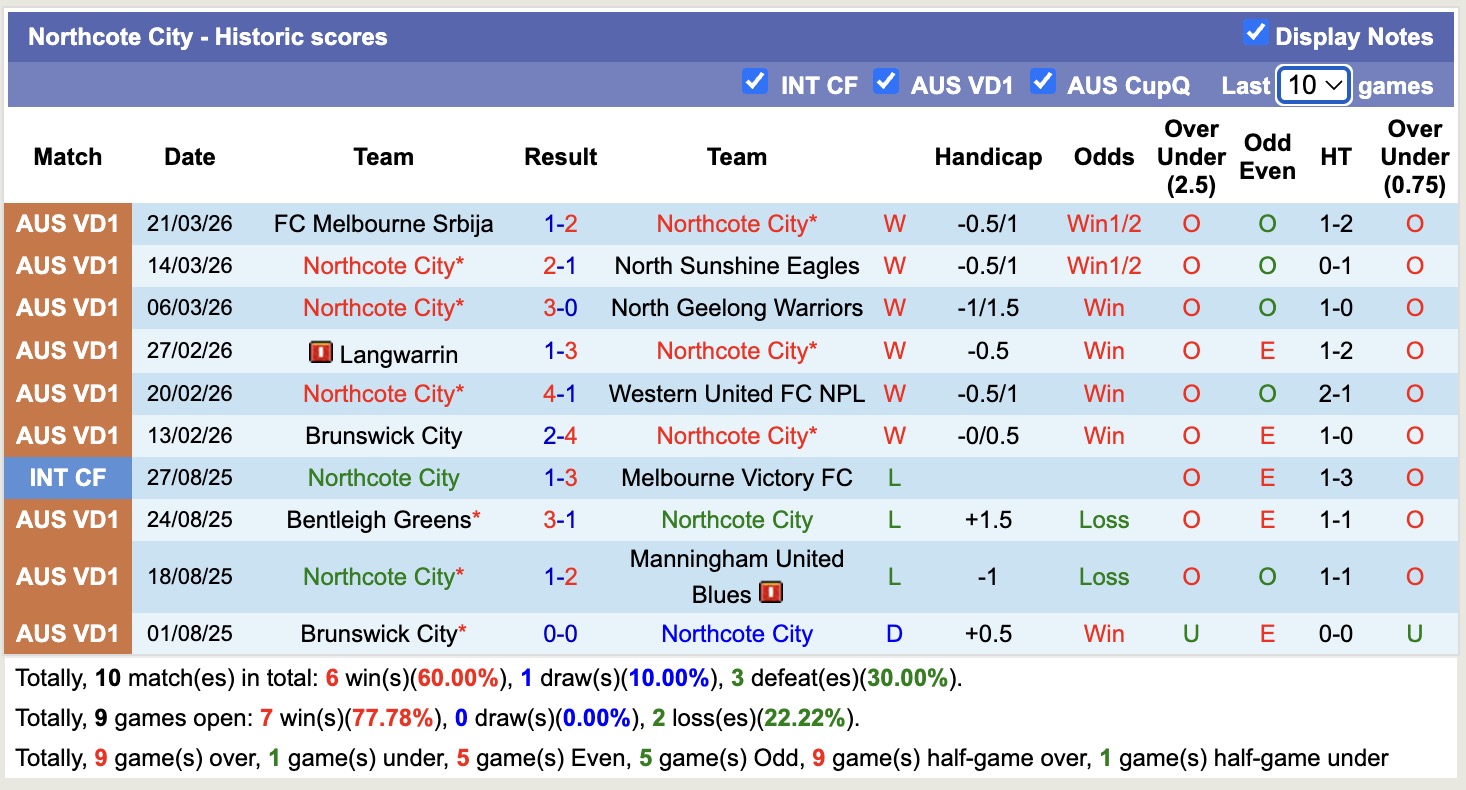Disable the INT CF filter checkbox
1466x790 pixels.
click(755, 84)
